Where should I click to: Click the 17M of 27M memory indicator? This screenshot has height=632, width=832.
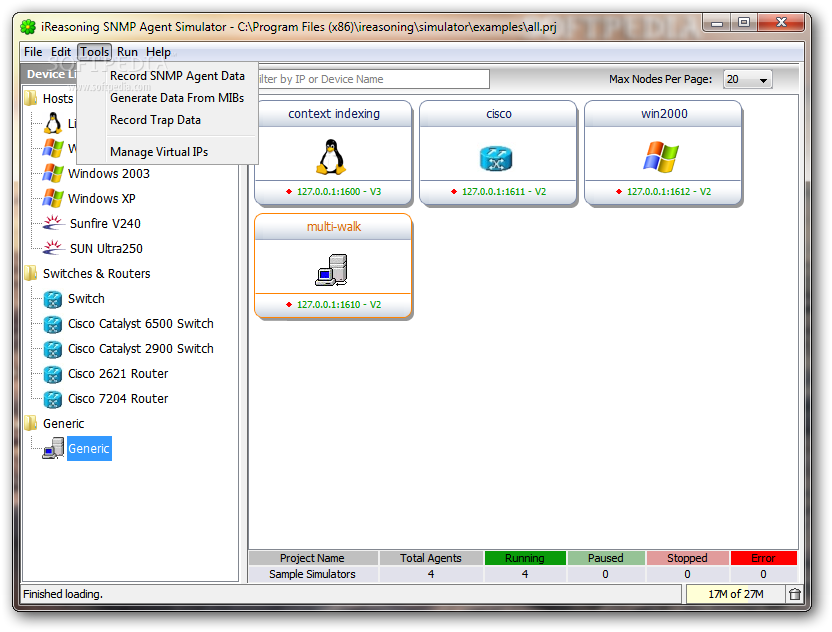pos(735,594)
